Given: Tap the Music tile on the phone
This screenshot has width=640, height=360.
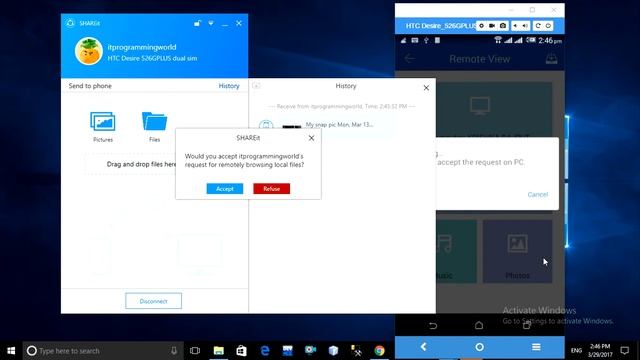Looking at the screenshot, I should point(456,251).
